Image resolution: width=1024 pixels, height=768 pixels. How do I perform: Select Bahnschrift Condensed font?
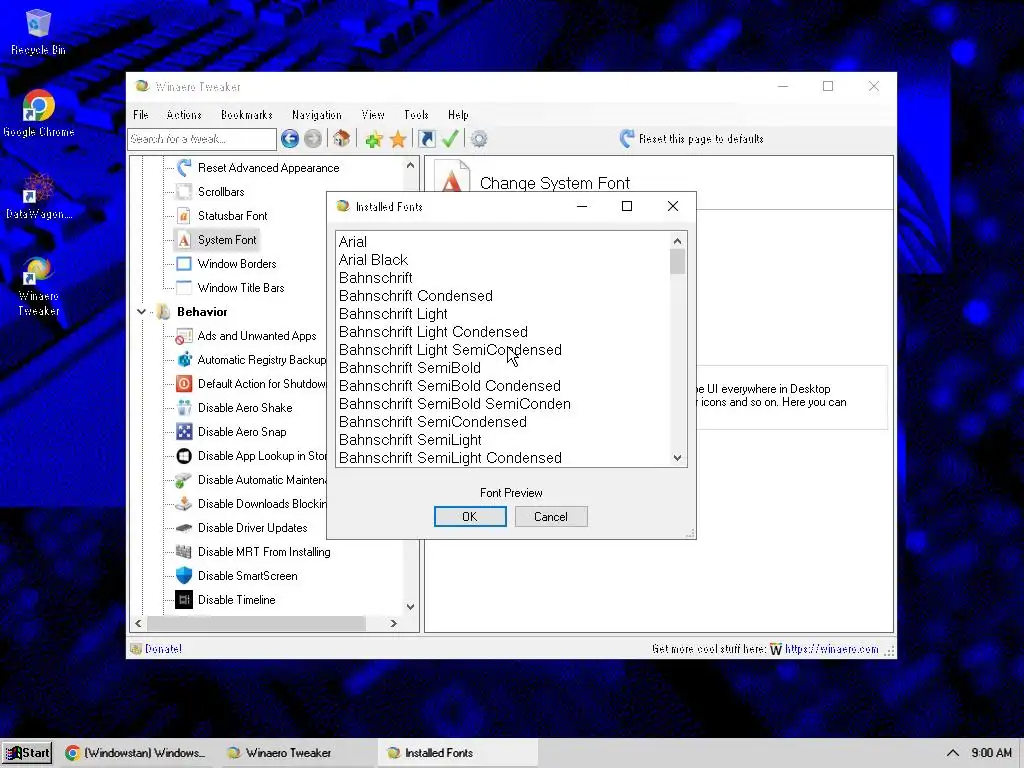coord(415,296)
